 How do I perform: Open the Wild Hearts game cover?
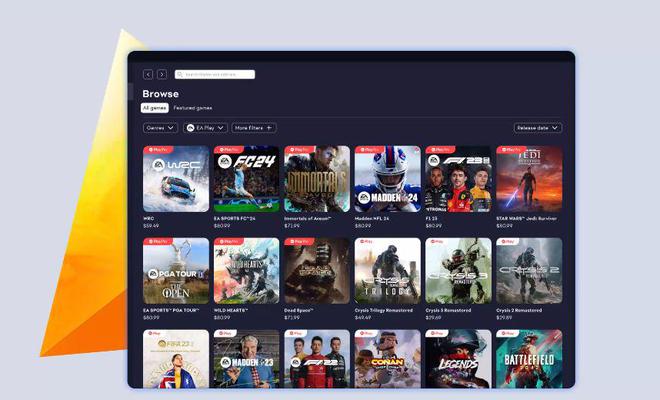247,271
